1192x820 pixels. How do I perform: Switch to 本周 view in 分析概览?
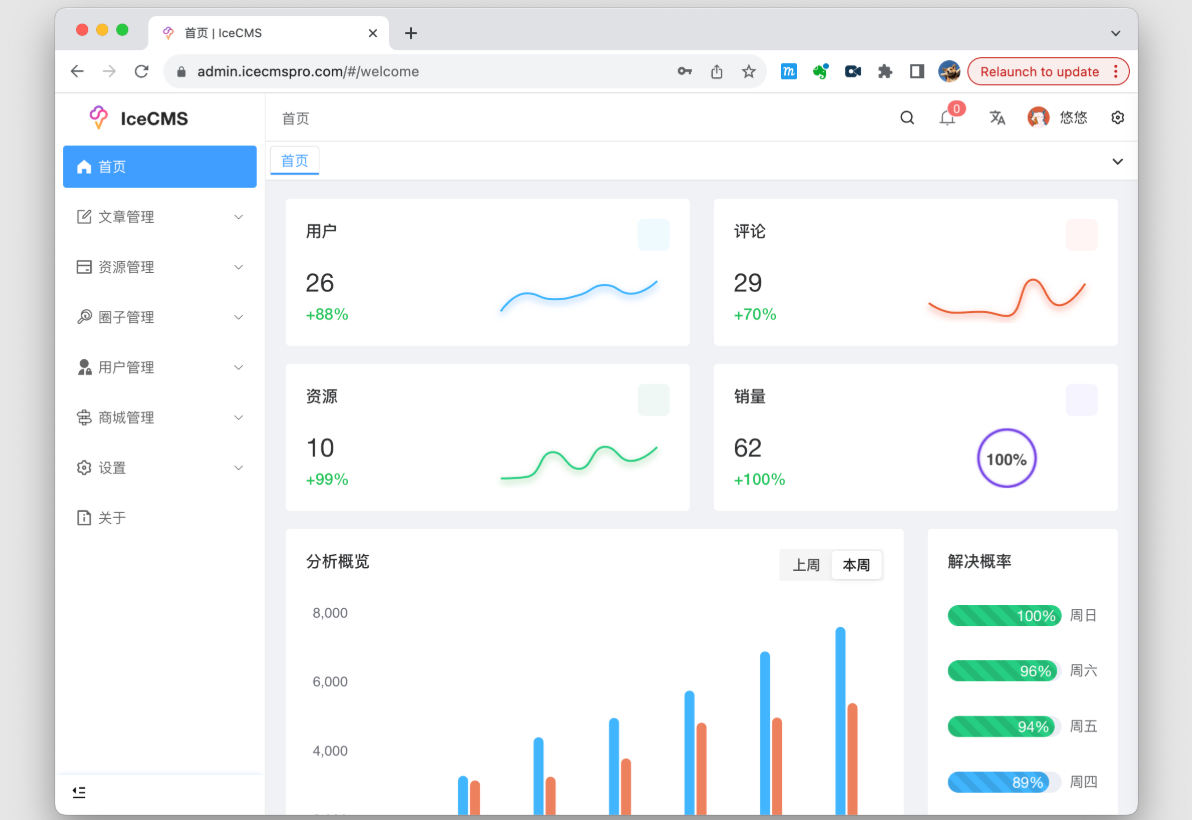click(x=856, y=564)
